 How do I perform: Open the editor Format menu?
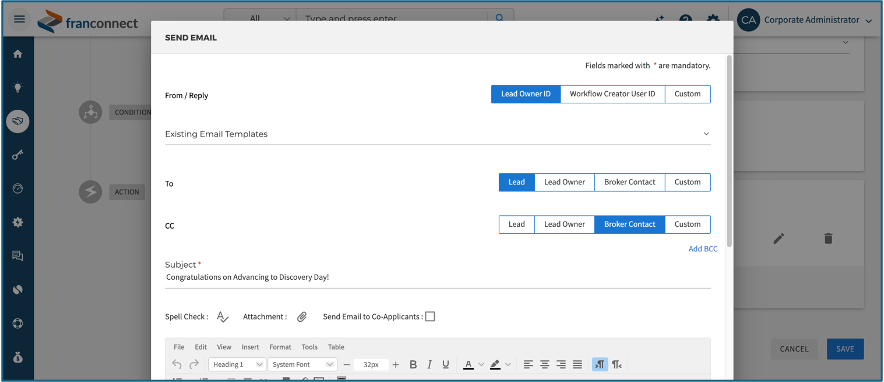[280, 347]
